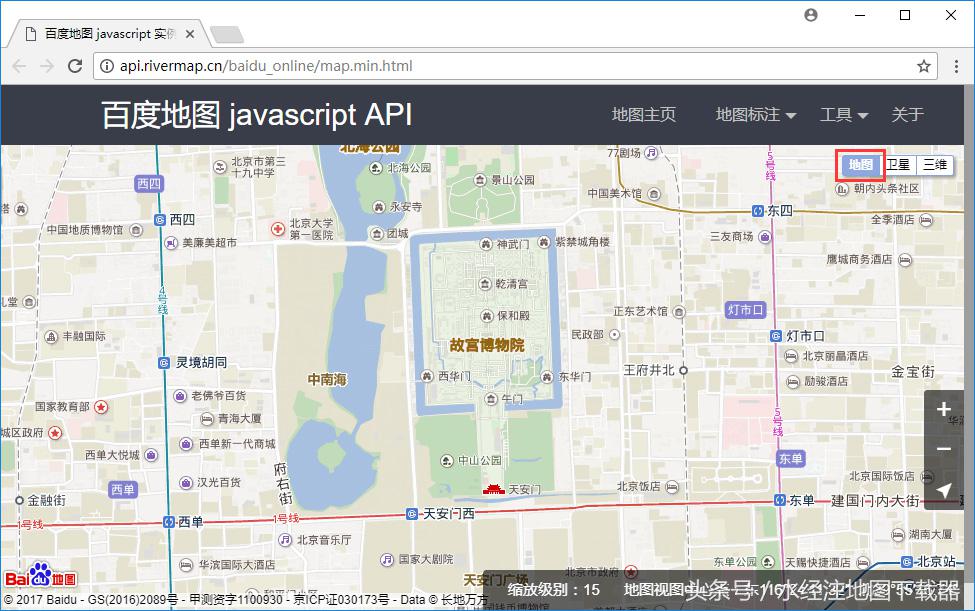975x611 pixels.
Task: Click the 关于 link in the navigation bar
Action: [907, 114]
